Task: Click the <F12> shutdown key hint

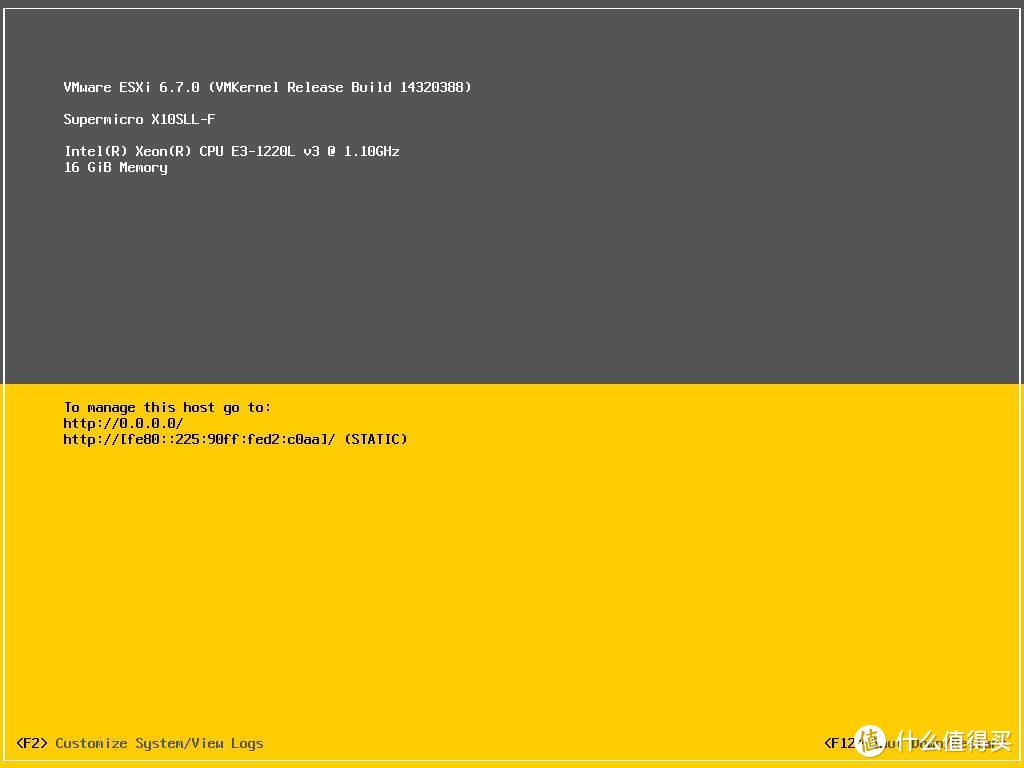Action: pyautogui.click(x=840, y=743)
